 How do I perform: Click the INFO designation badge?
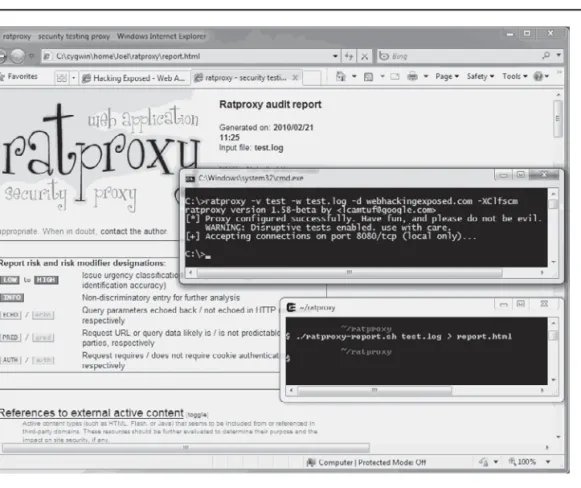[x=11, y=298]
